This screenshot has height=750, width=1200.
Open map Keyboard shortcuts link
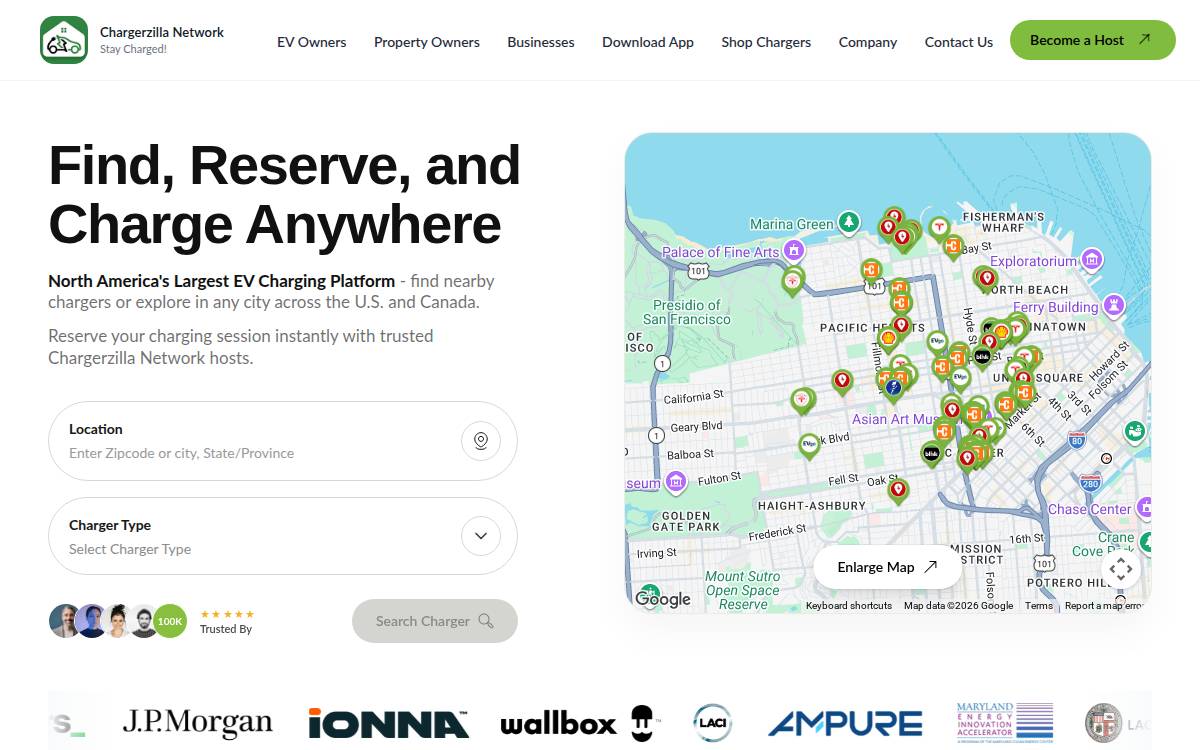coord(849,605)
